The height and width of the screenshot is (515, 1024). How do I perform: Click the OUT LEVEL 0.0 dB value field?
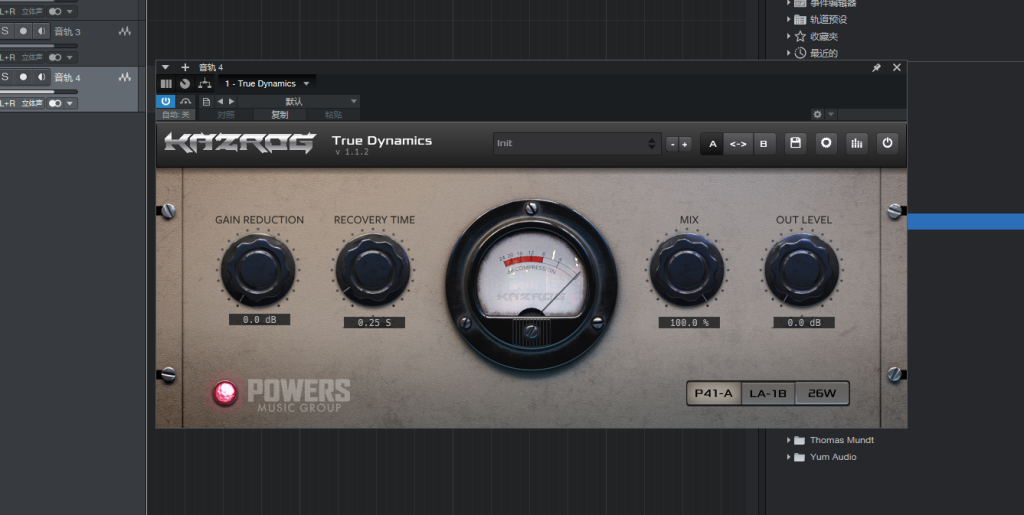[804, 322]
